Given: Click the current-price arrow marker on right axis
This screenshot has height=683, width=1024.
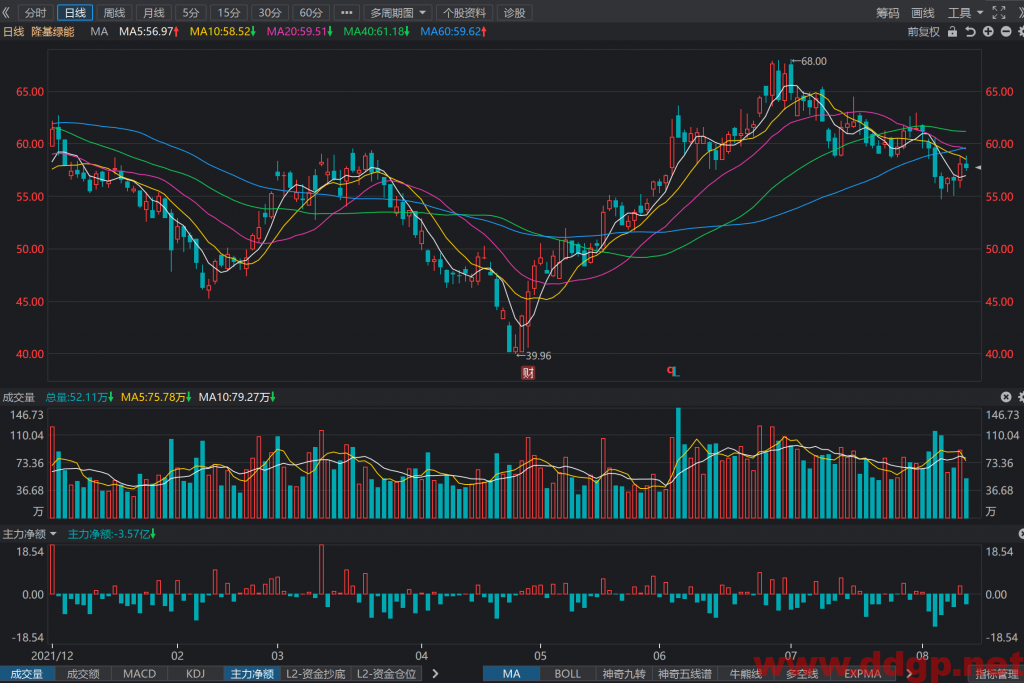Looking at the screenshot, I should [978, 168].
